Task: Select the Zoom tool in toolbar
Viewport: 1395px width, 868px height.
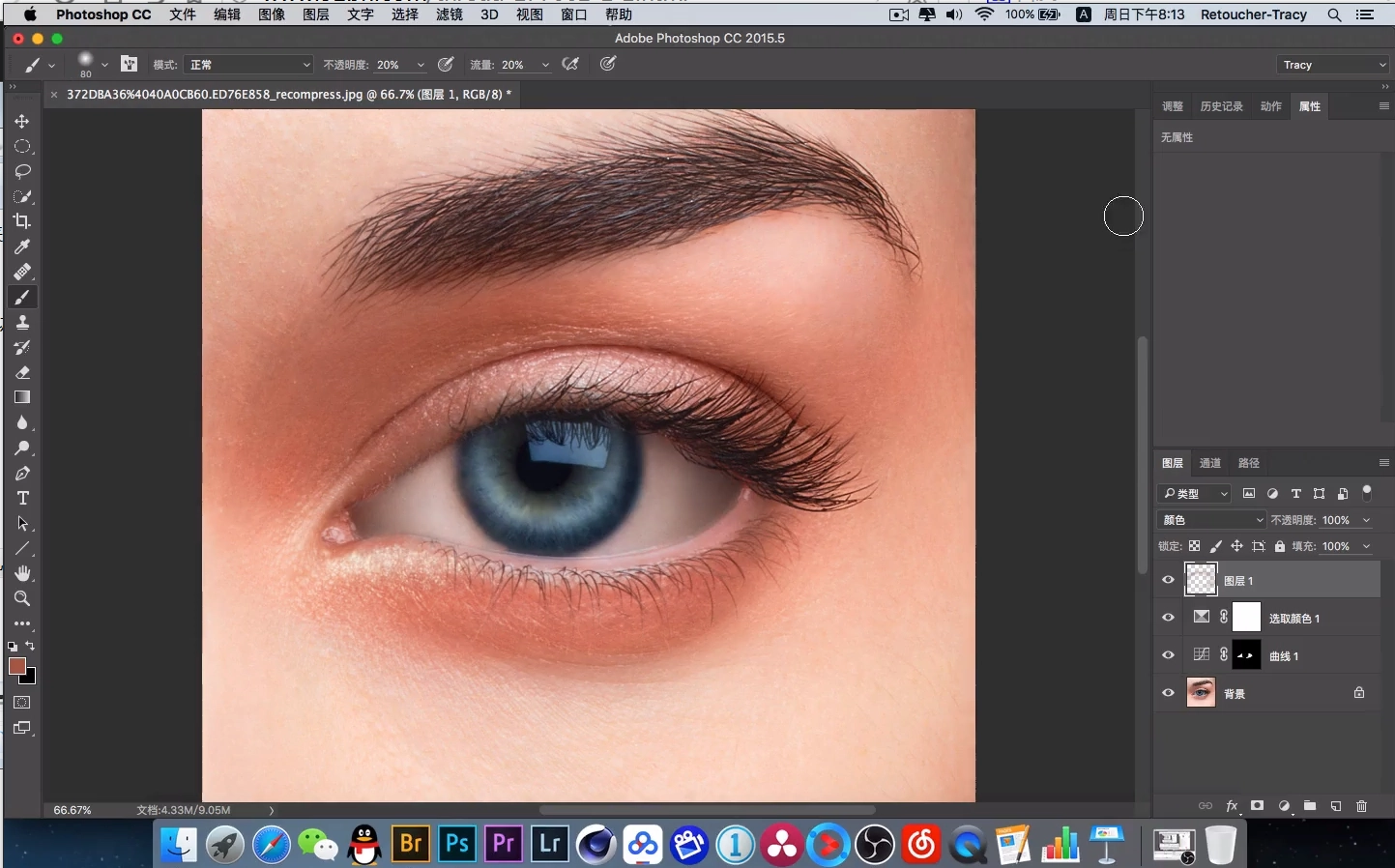Action: point(22,598)
